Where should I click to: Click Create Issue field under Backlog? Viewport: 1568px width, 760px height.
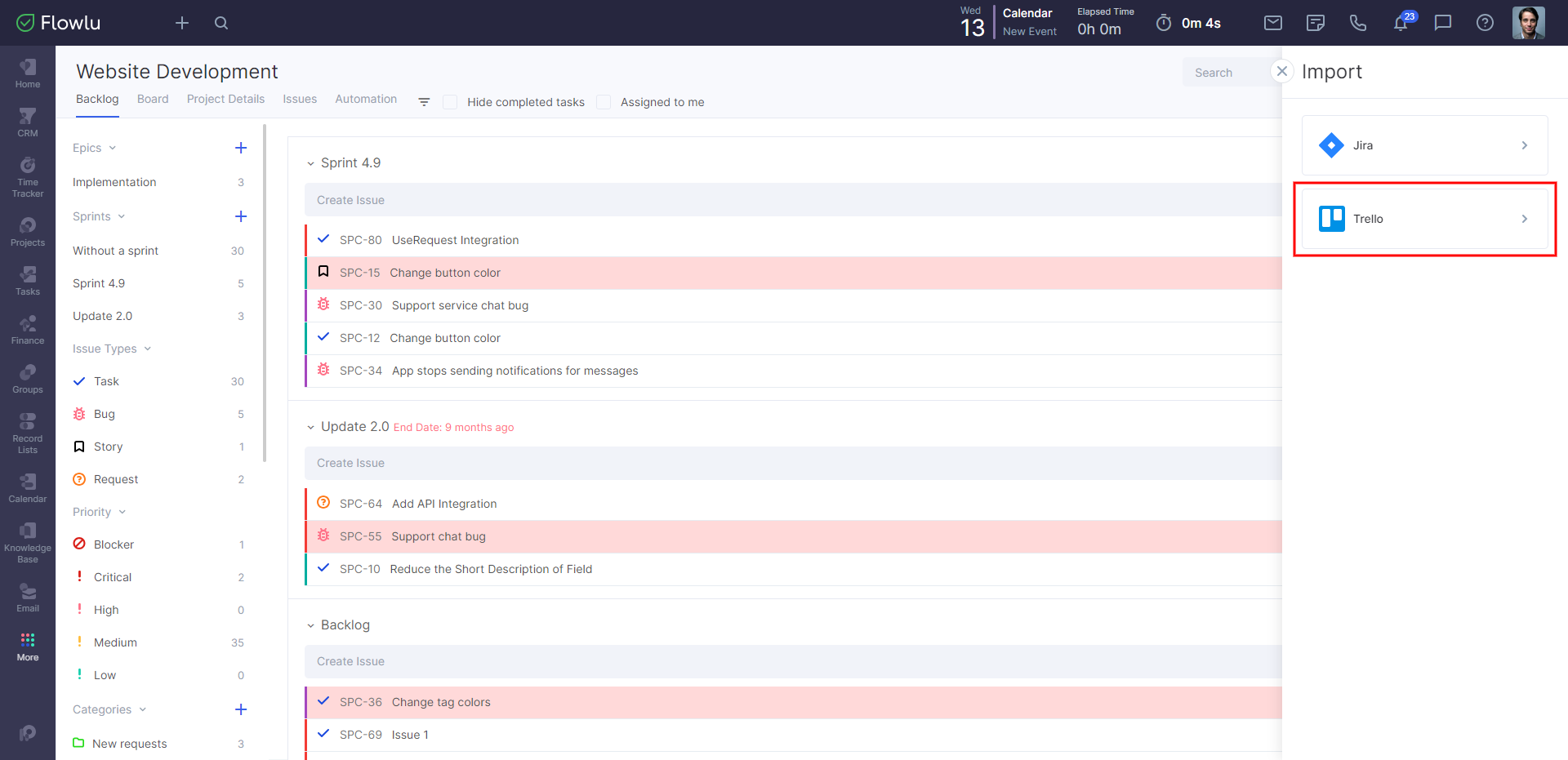pyautogui.click(x=793, y=661)
